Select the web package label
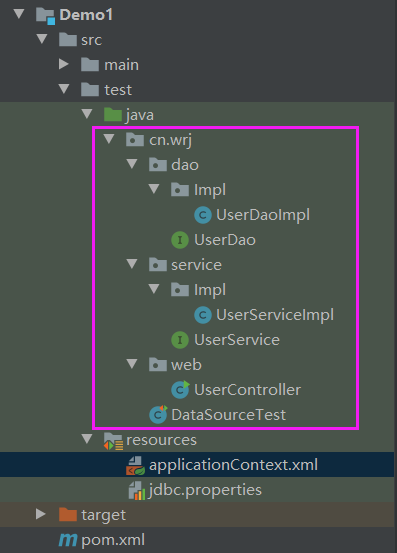Viewport: 397px width, 553px height. tap(186, 365)
